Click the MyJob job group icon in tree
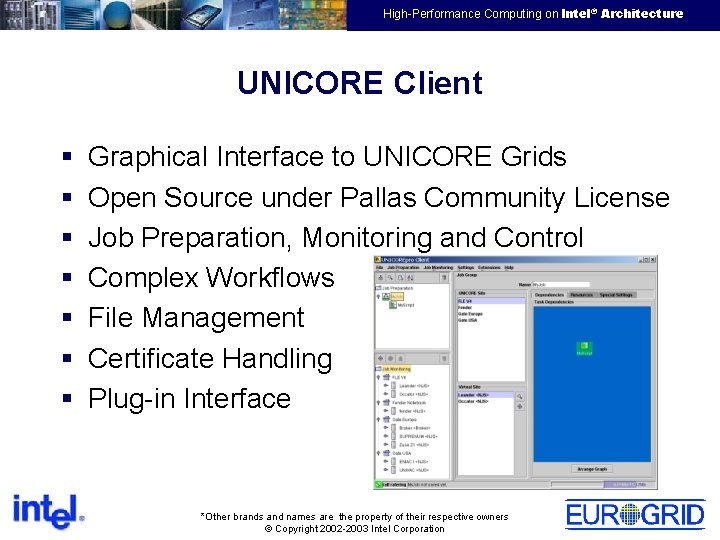This screenshot has width=720, height=540. (x=386, y=297)
